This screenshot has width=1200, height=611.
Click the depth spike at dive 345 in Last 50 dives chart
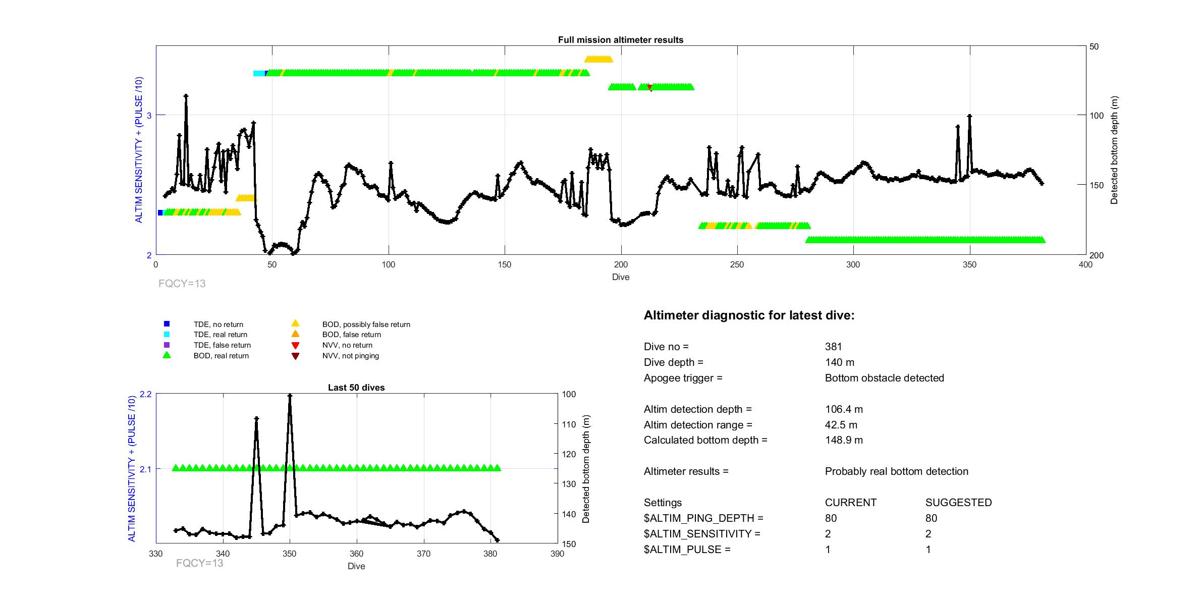coord(256,420)
